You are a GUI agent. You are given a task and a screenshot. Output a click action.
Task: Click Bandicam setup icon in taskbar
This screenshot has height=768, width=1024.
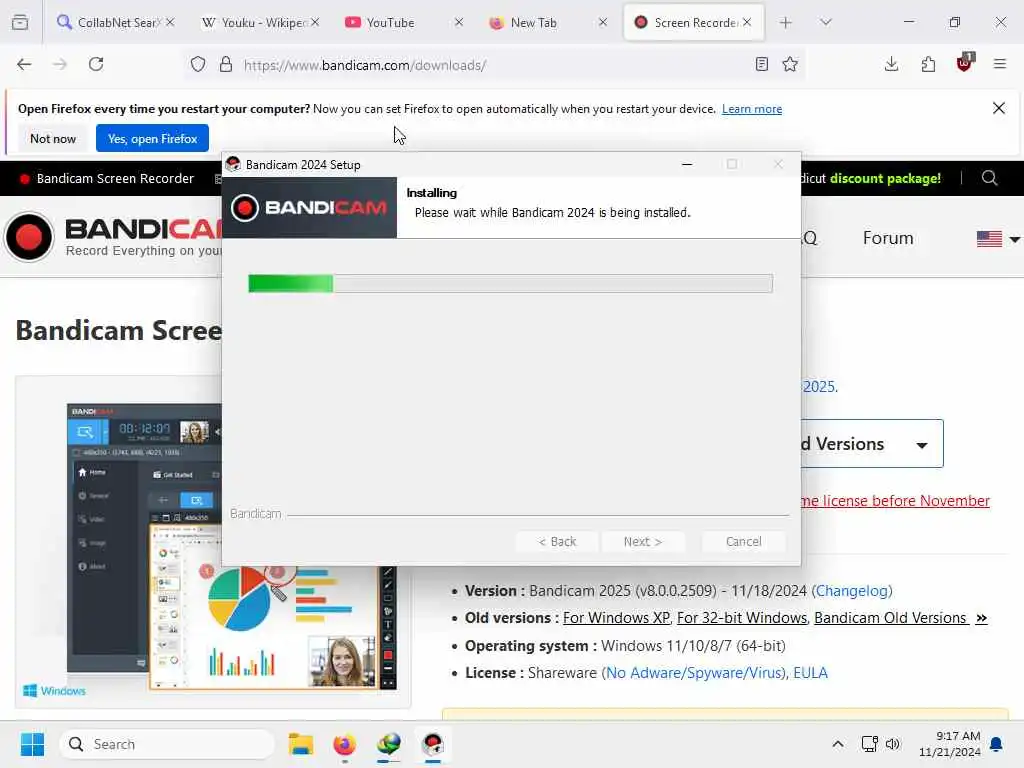click(432, 744)
